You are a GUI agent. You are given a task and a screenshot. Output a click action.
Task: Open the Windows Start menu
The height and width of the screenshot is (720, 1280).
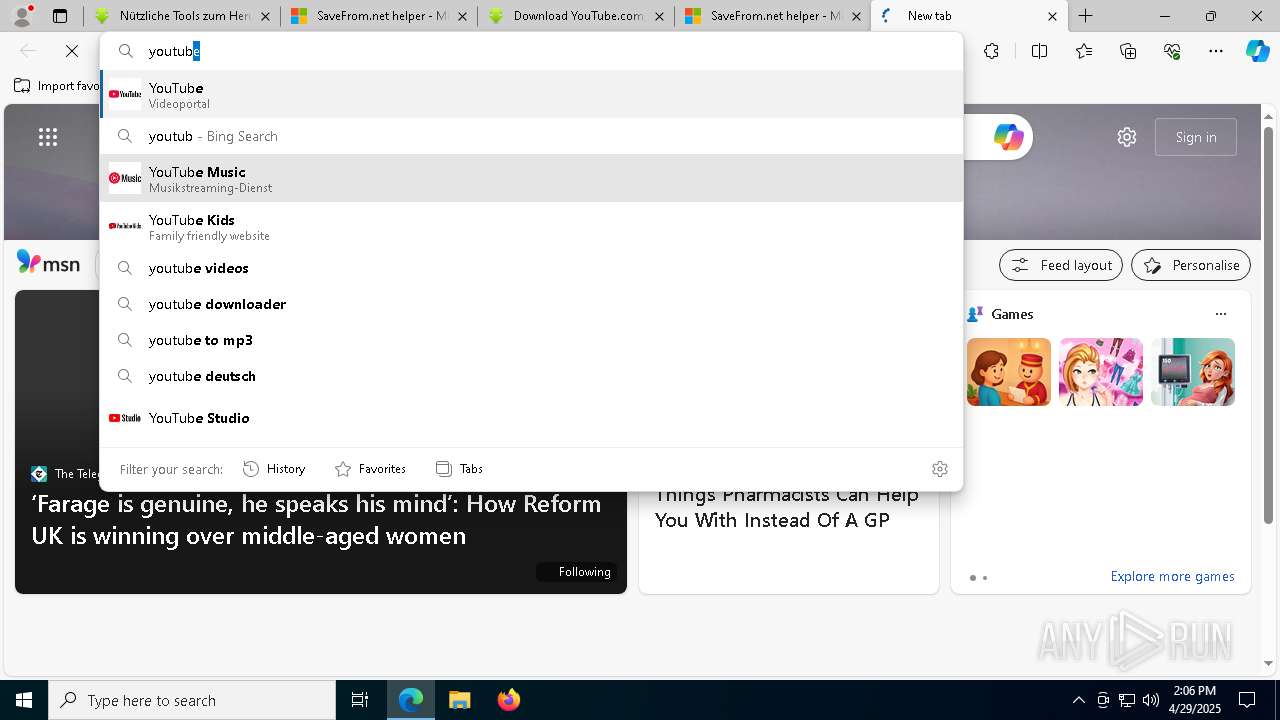(24, 700)
